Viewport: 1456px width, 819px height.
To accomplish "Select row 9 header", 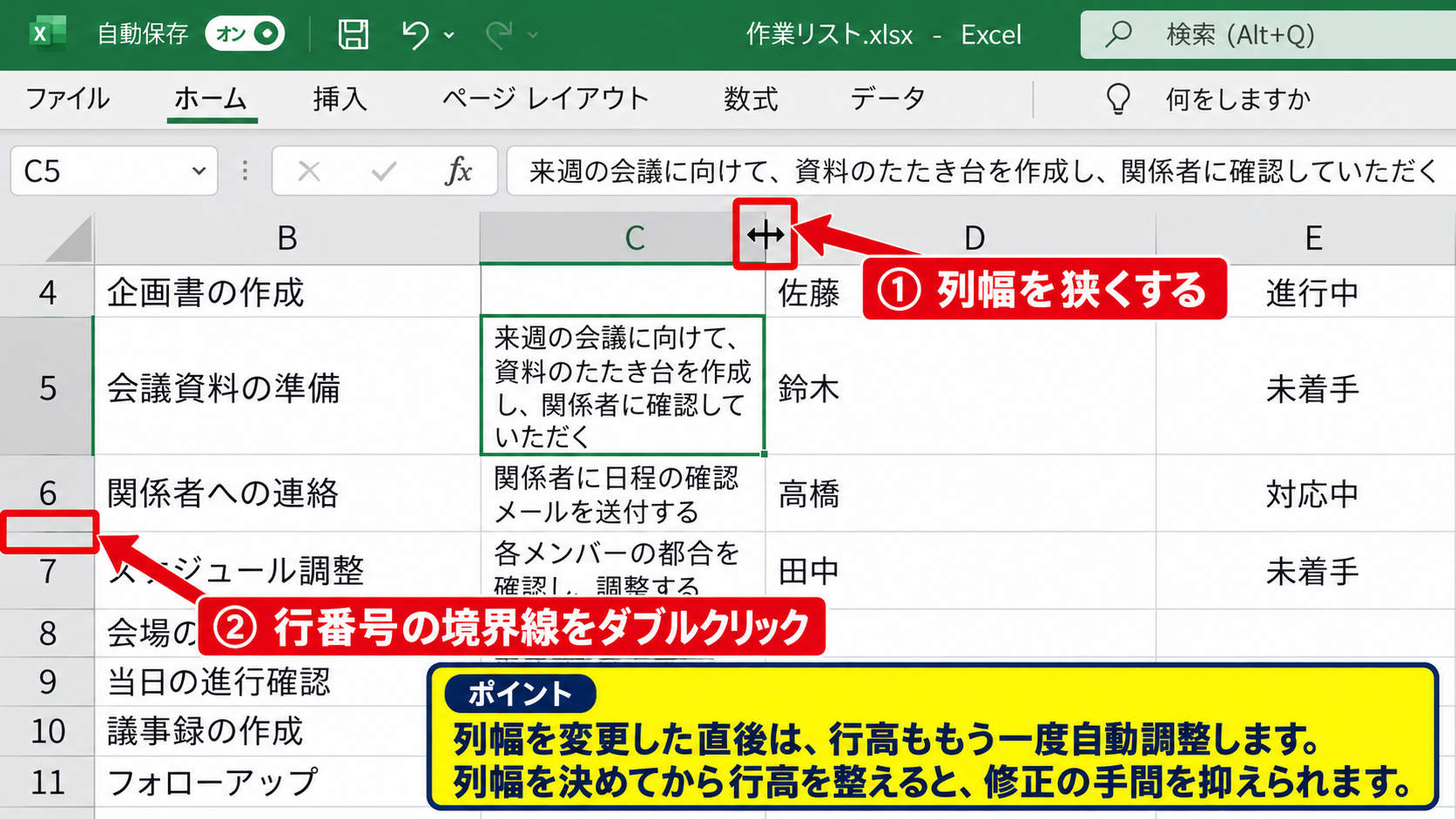I will point(47,681).
